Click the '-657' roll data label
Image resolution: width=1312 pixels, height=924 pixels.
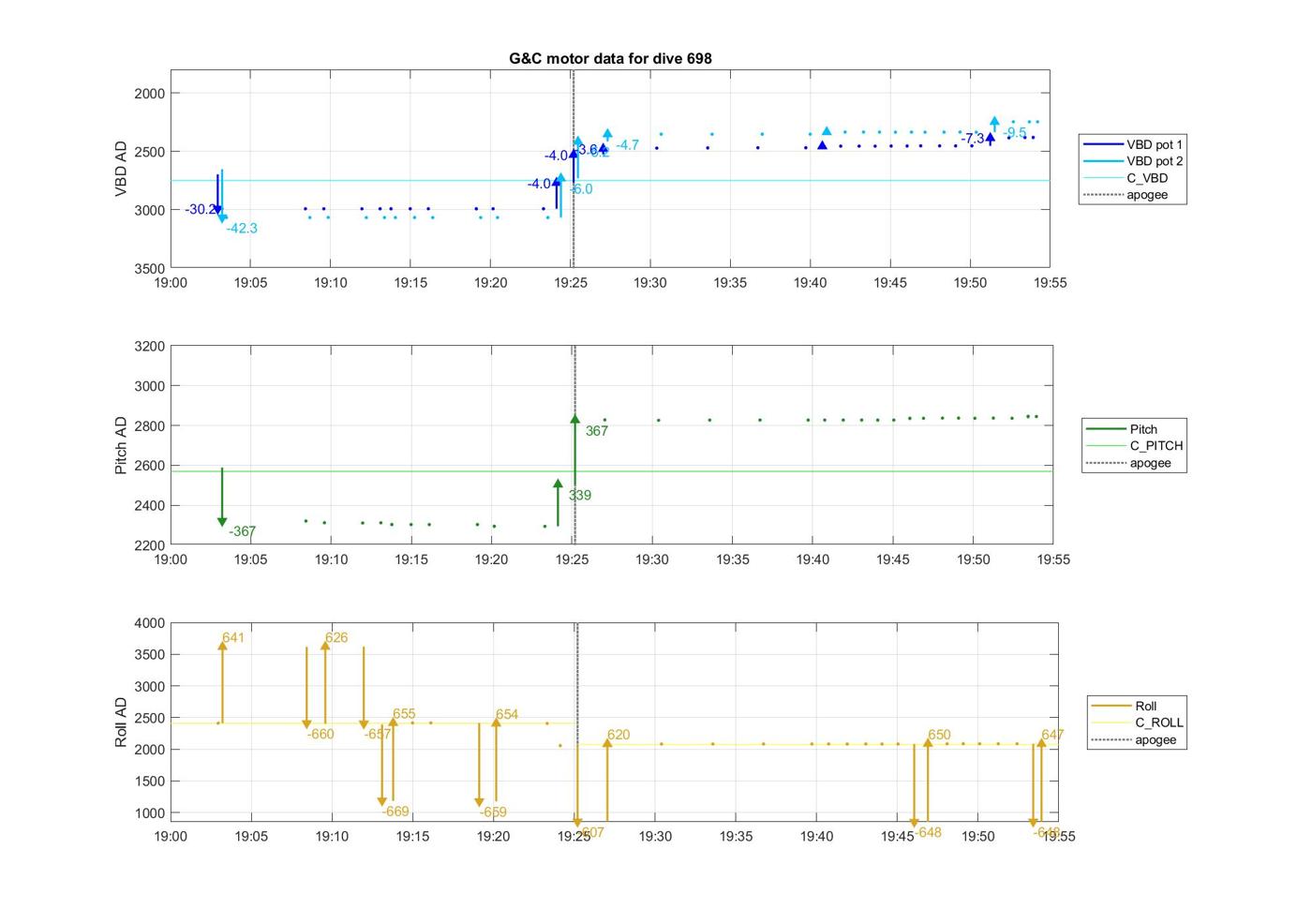pyautogui.click(x=378, y=734)
